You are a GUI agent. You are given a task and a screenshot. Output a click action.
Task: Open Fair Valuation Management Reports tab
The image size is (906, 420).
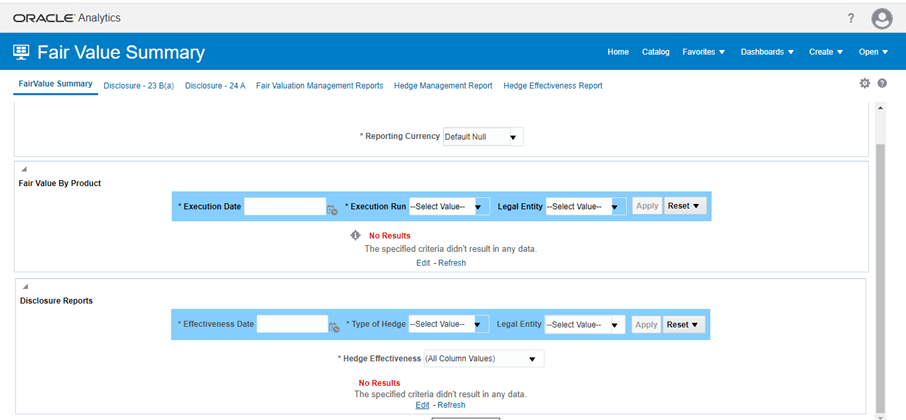[x=320, y=86]
